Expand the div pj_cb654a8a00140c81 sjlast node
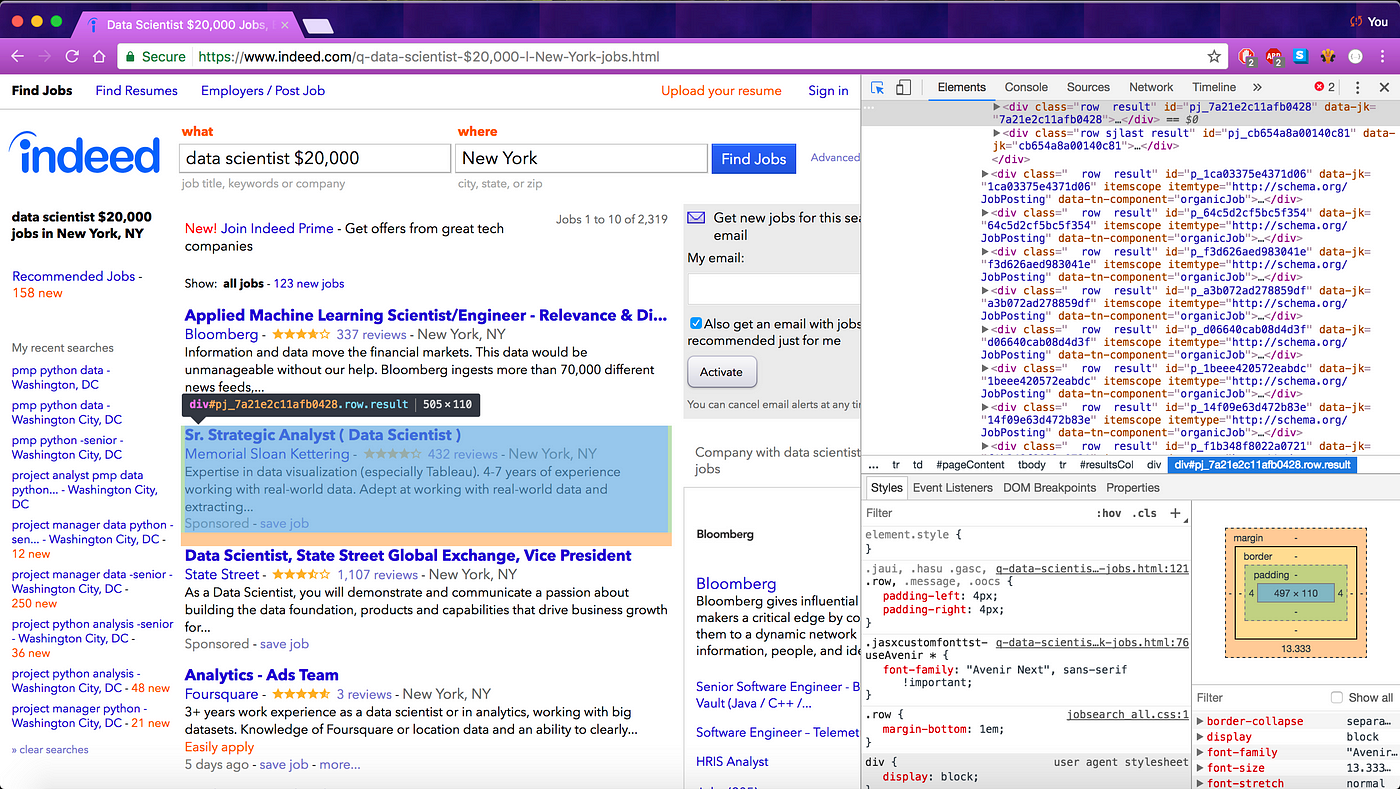Screen dimensions: 1400x789 [x=997, y=133]
